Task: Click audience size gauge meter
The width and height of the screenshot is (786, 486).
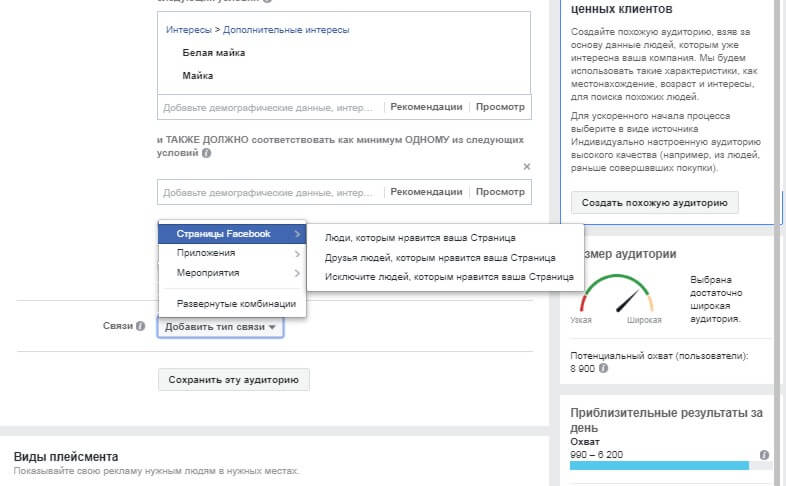Action: [617, 294]
